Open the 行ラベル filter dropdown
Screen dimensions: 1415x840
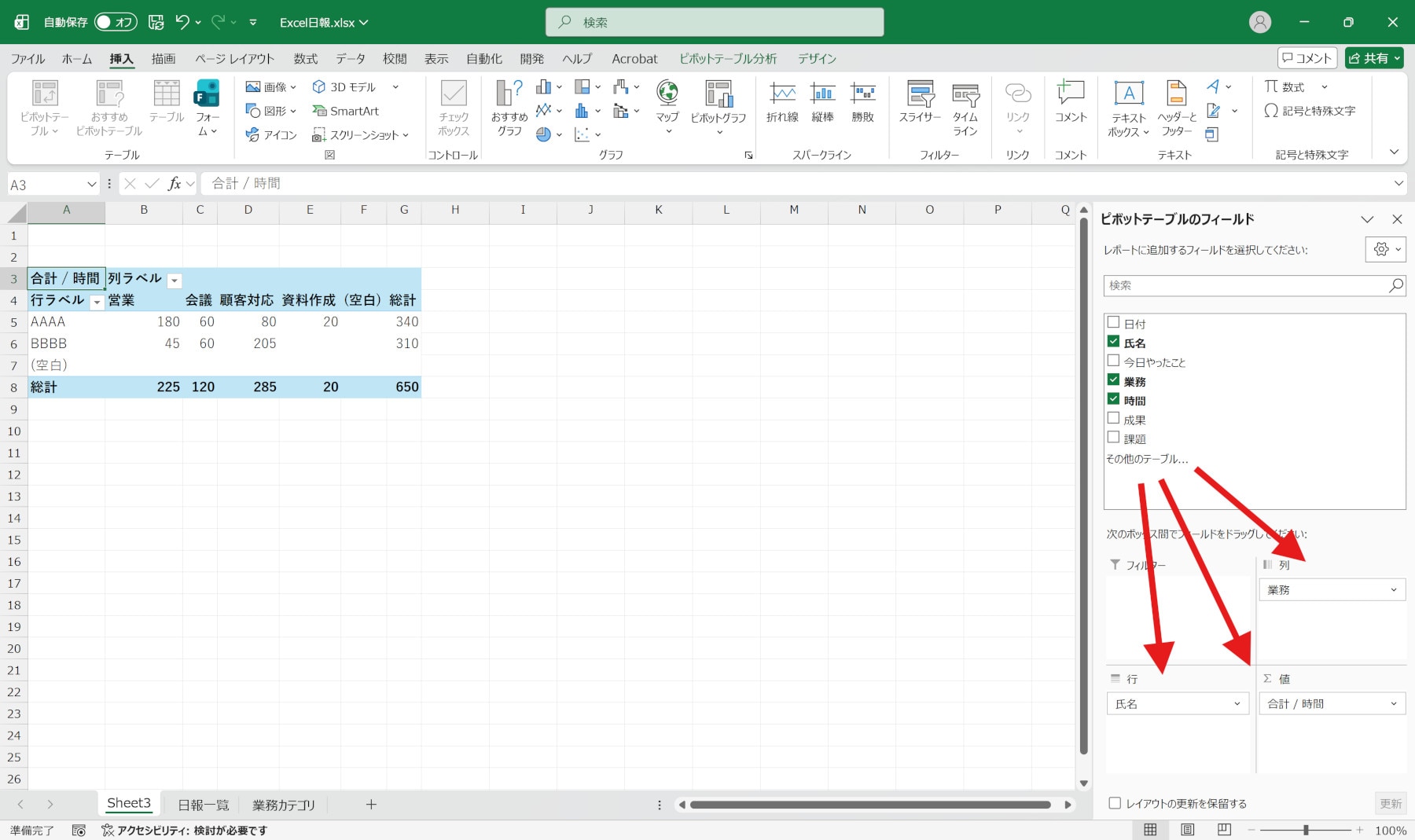coord(97,302)
